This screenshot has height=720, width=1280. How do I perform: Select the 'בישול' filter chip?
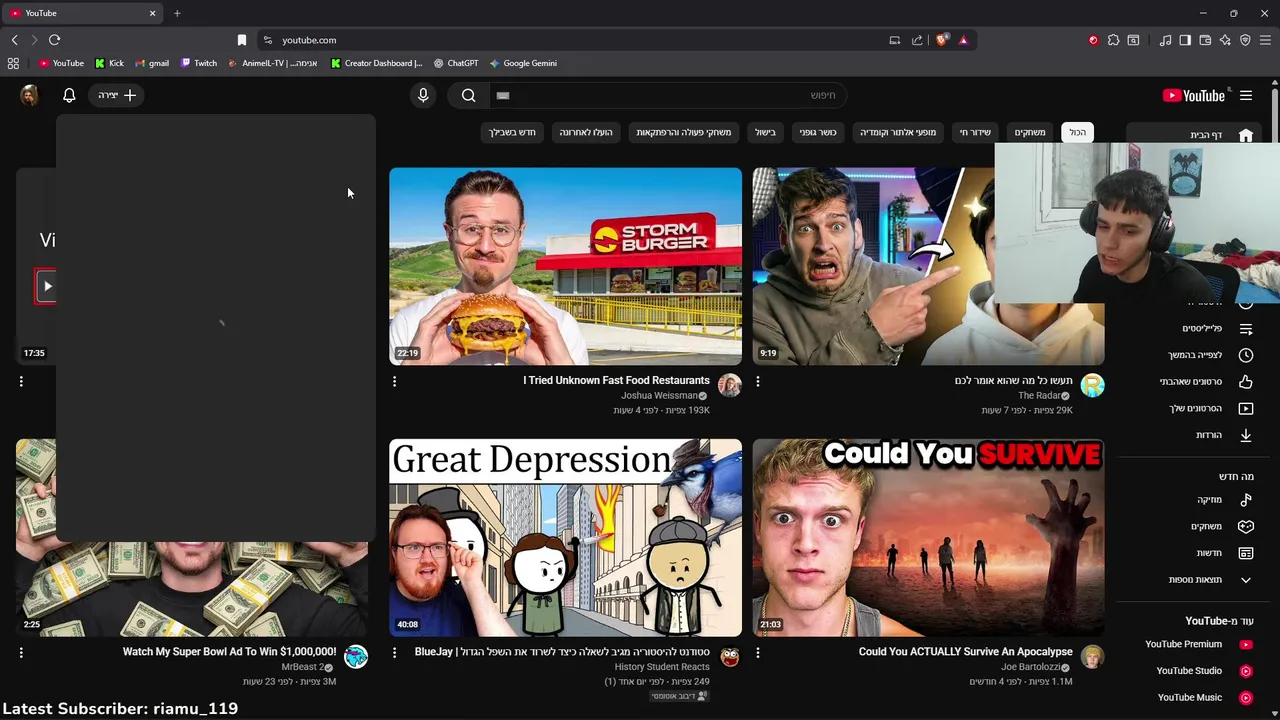tap(765, 132)
